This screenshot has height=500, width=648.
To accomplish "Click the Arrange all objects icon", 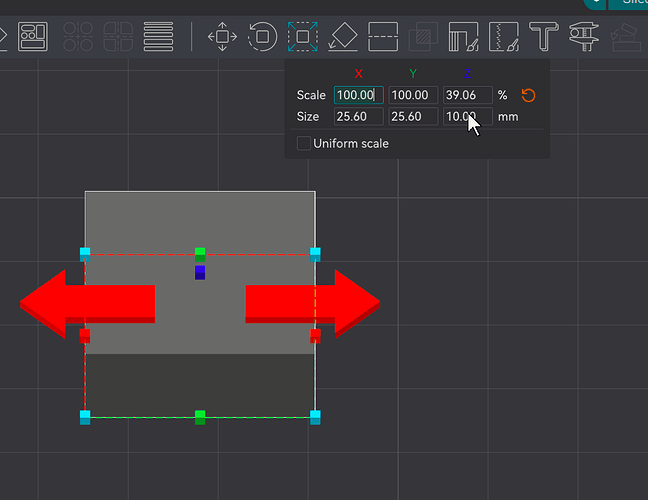I will click(33, 37).
